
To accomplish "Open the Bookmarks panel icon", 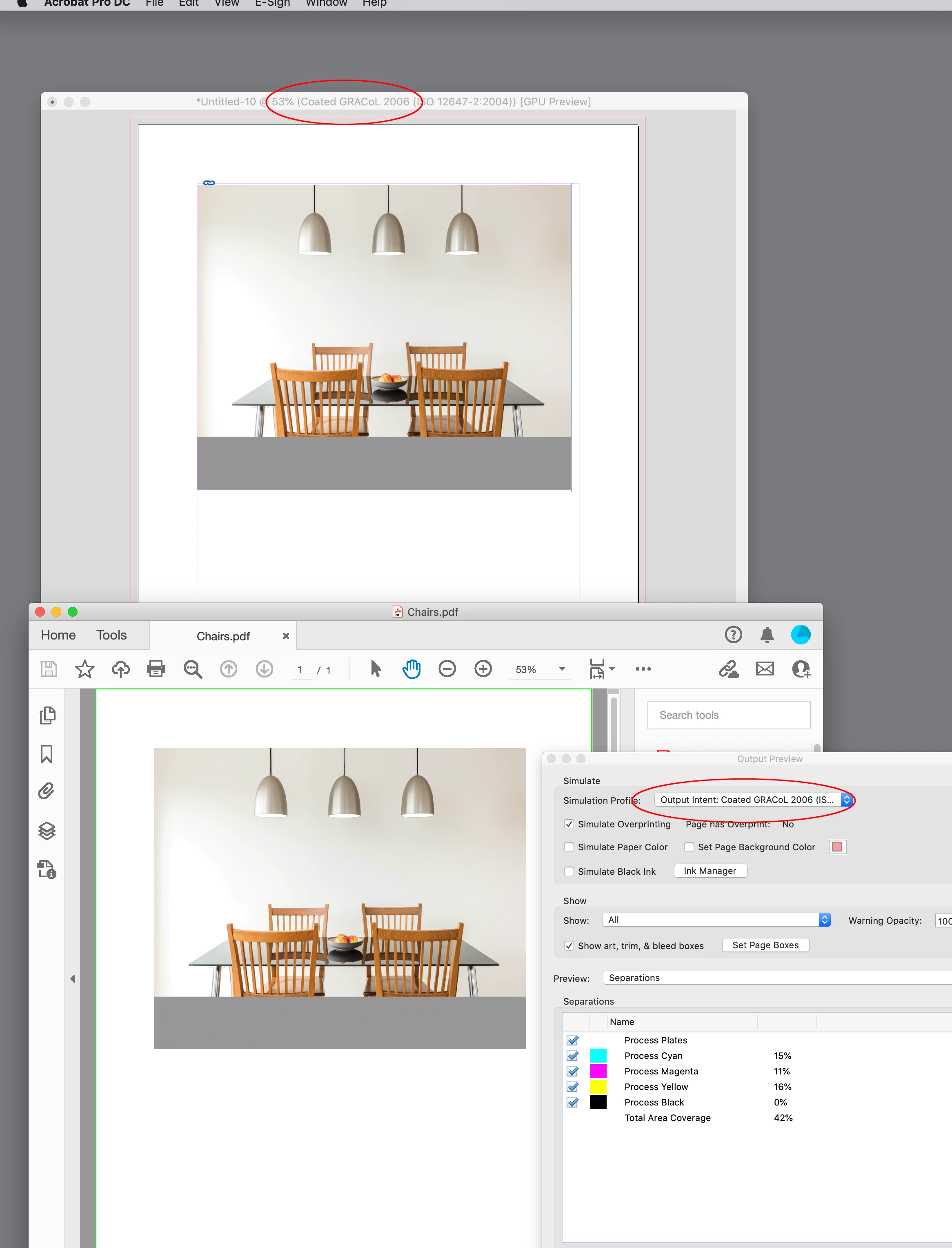I will pos(47,754).
